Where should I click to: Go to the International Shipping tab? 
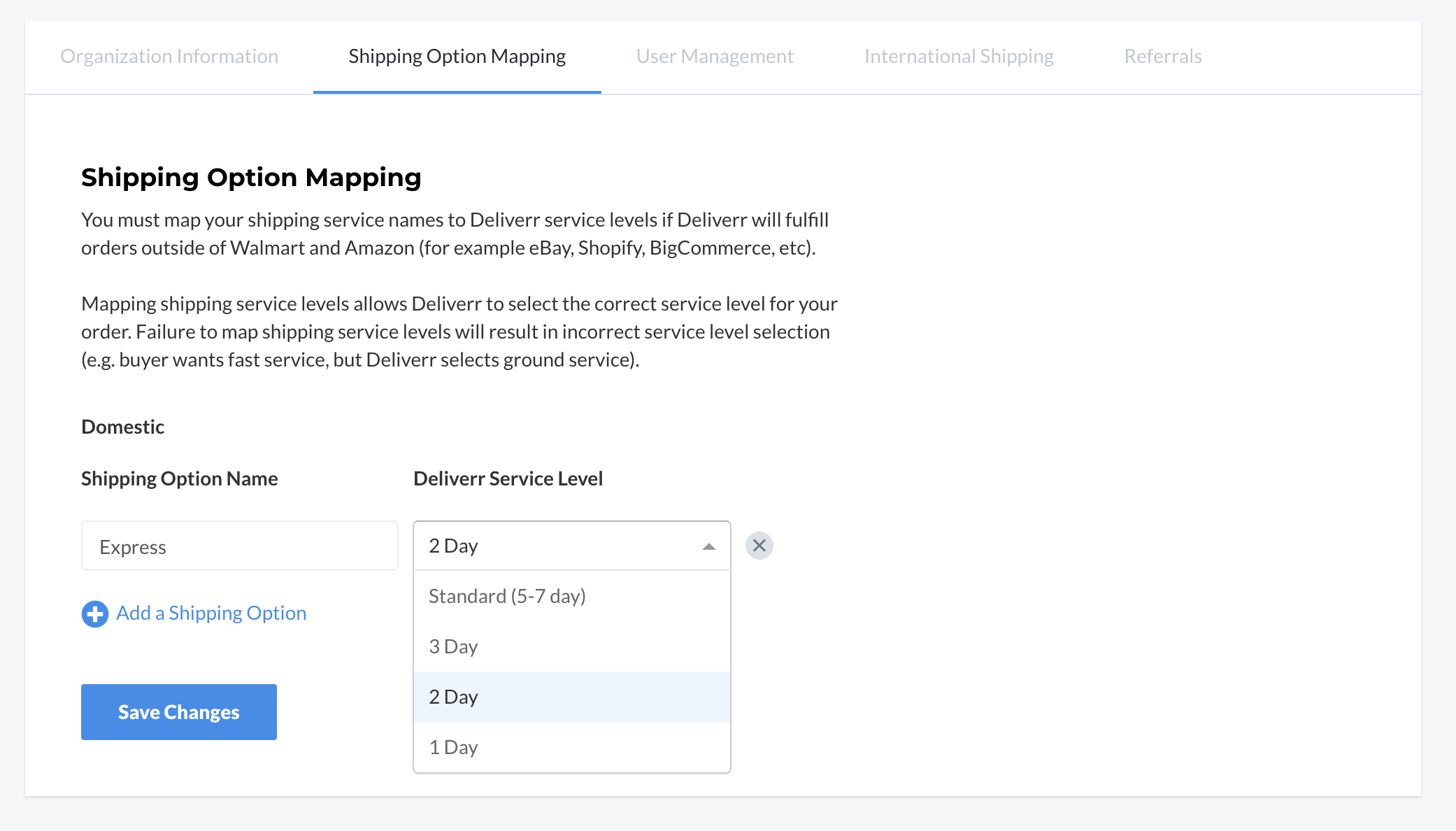coord(959,56)
